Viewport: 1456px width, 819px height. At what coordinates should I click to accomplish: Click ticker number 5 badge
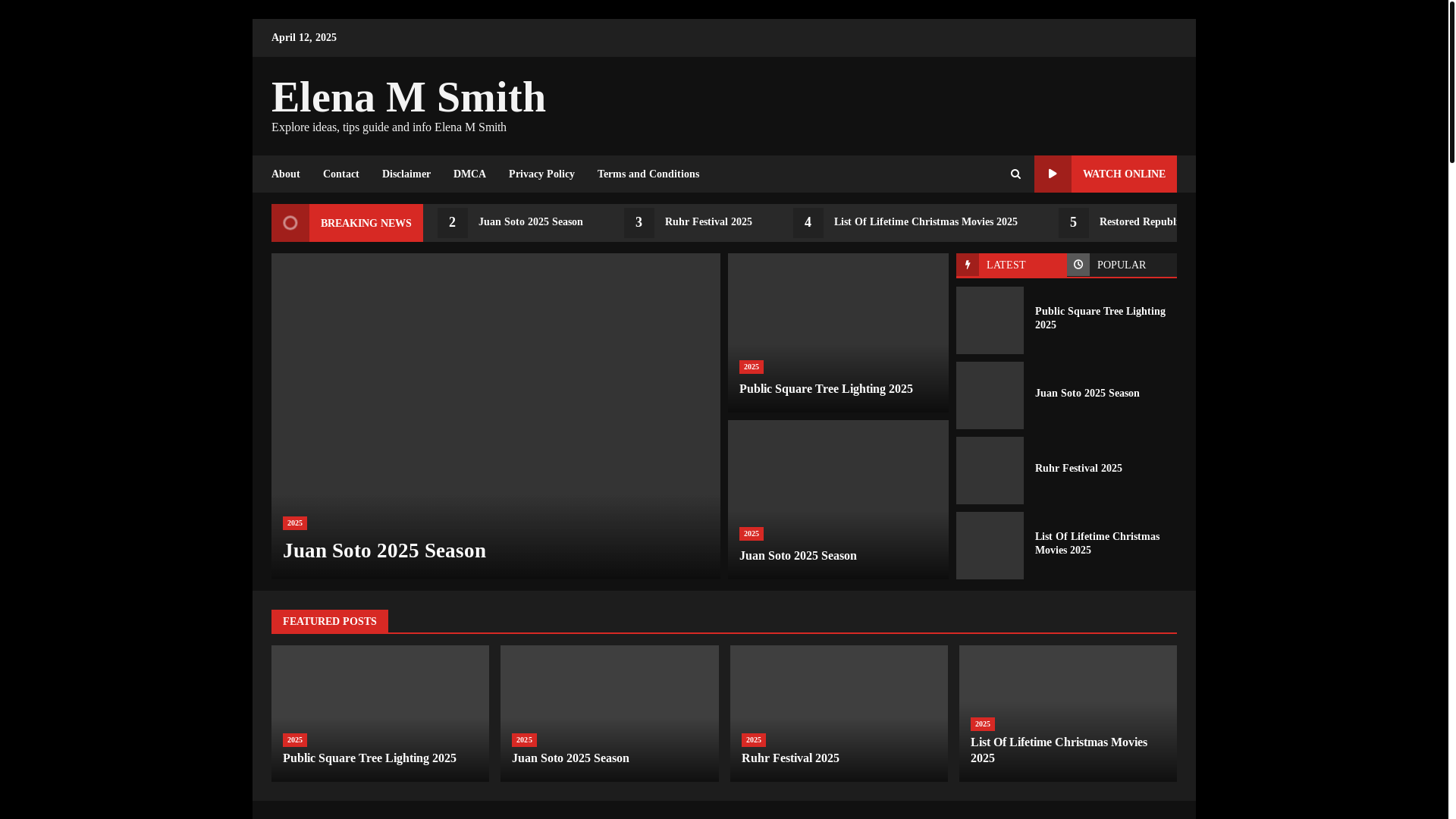(x=1074, y=223)
